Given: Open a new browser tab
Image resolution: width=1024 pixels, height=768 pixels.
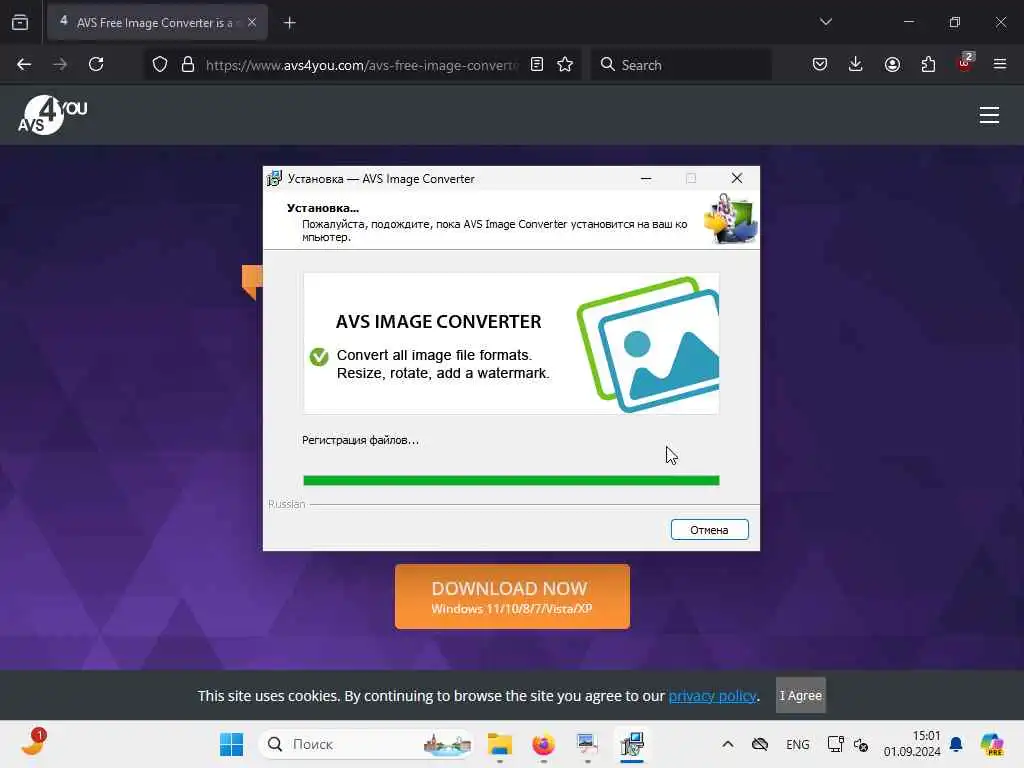Looking at the screenshot, I should point(289,23).
